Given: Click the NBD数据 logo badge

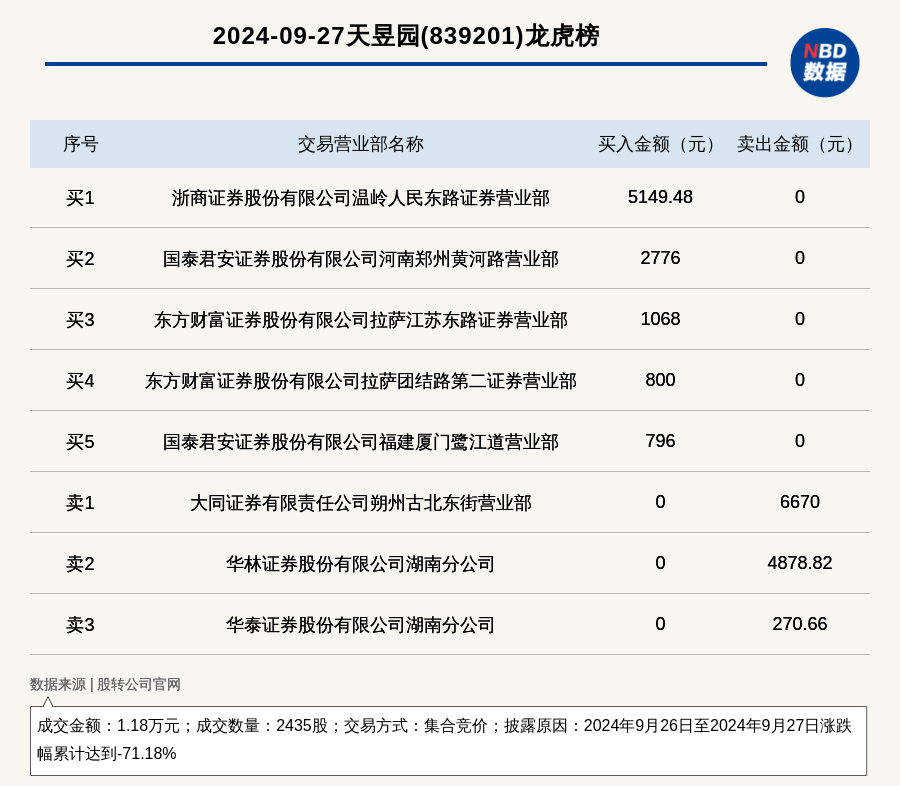Looking at the screenshot, I should 824,63.
